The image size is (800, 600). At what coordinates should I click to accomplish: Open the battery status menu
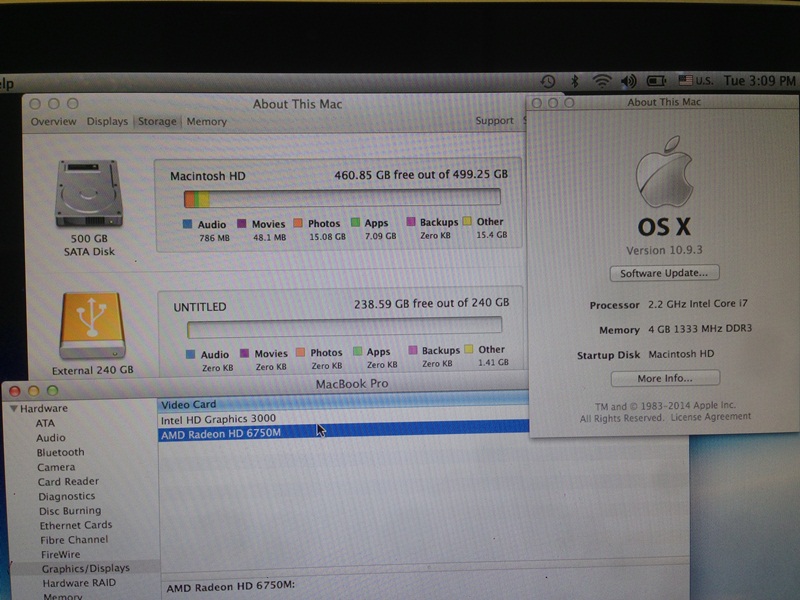657,81
